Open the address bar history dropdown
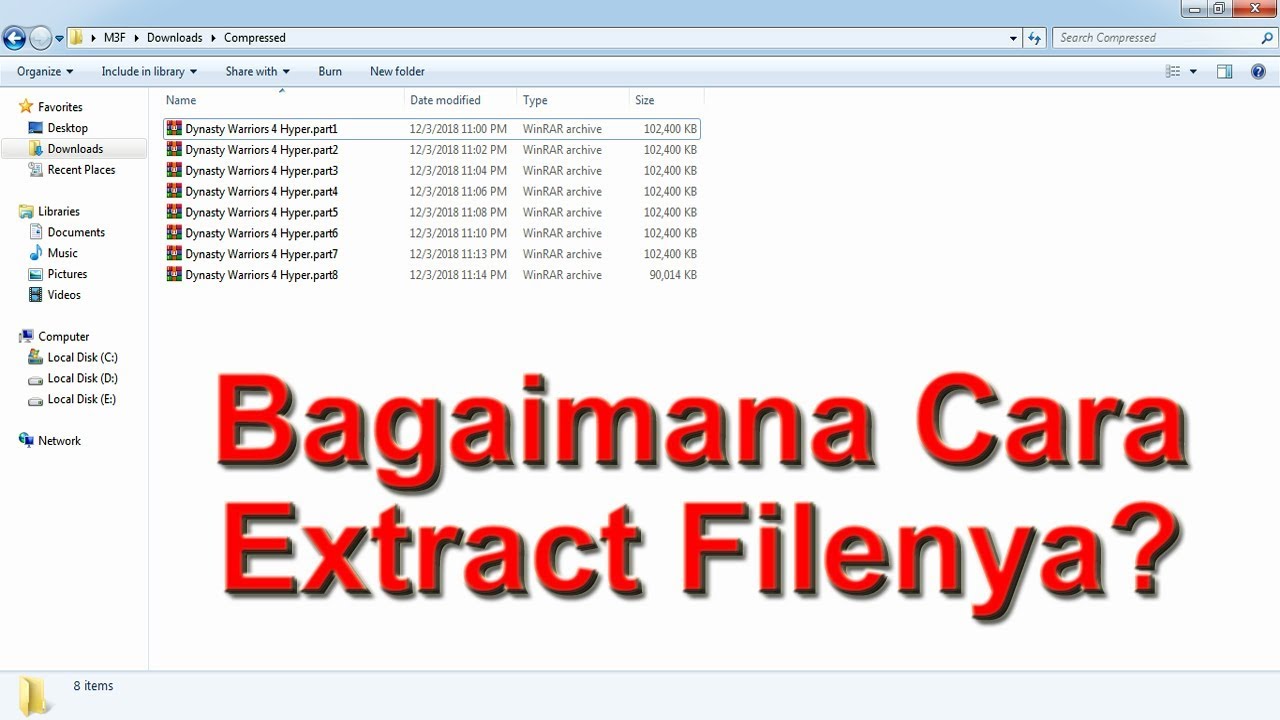The width and height of the screenshot is (1280, 720). point(1014,38)
